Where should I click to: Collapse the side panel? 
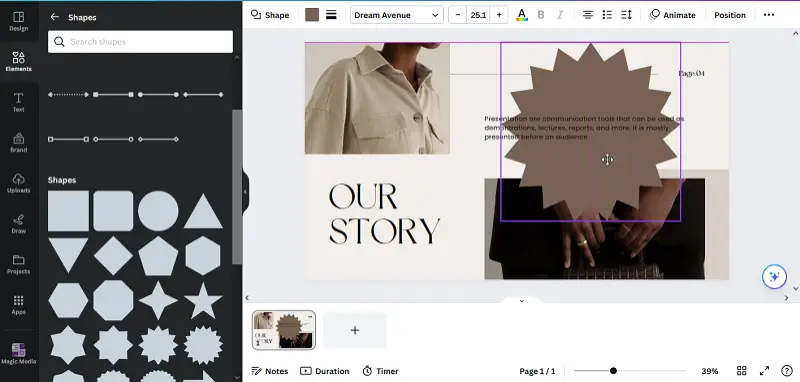click(x=245, y=192)
